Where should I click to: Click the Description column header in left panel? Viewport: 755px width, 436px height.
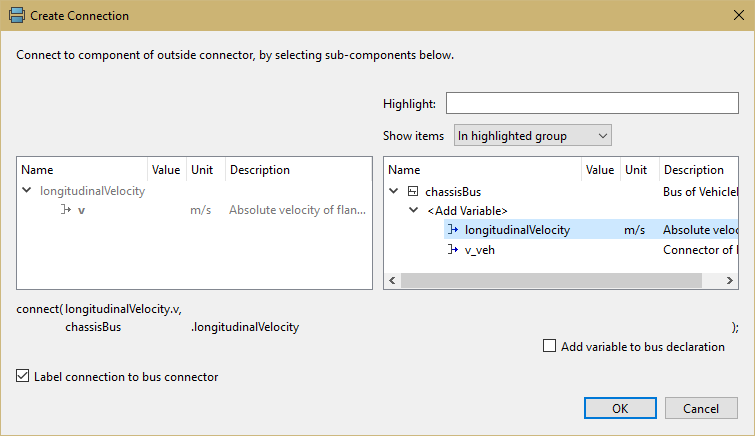(x=260, y=170)
